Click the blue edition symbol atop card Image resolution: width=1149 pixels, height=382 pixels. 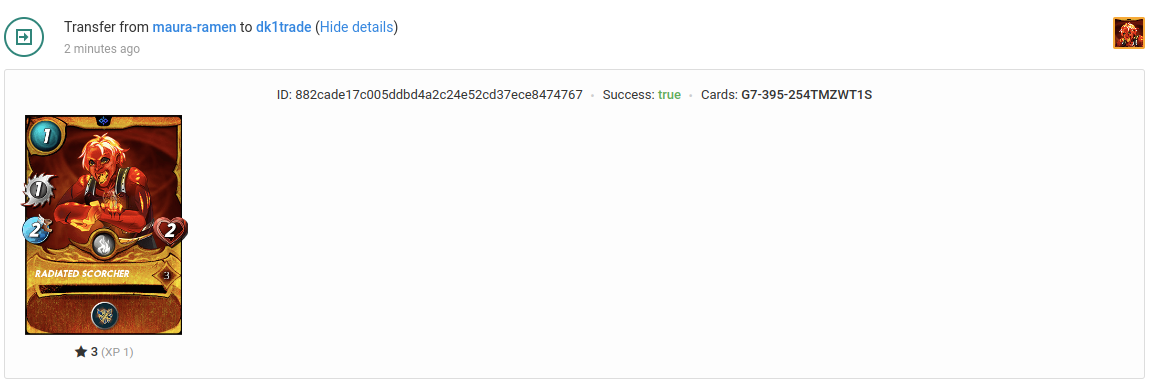click(103, 120)
